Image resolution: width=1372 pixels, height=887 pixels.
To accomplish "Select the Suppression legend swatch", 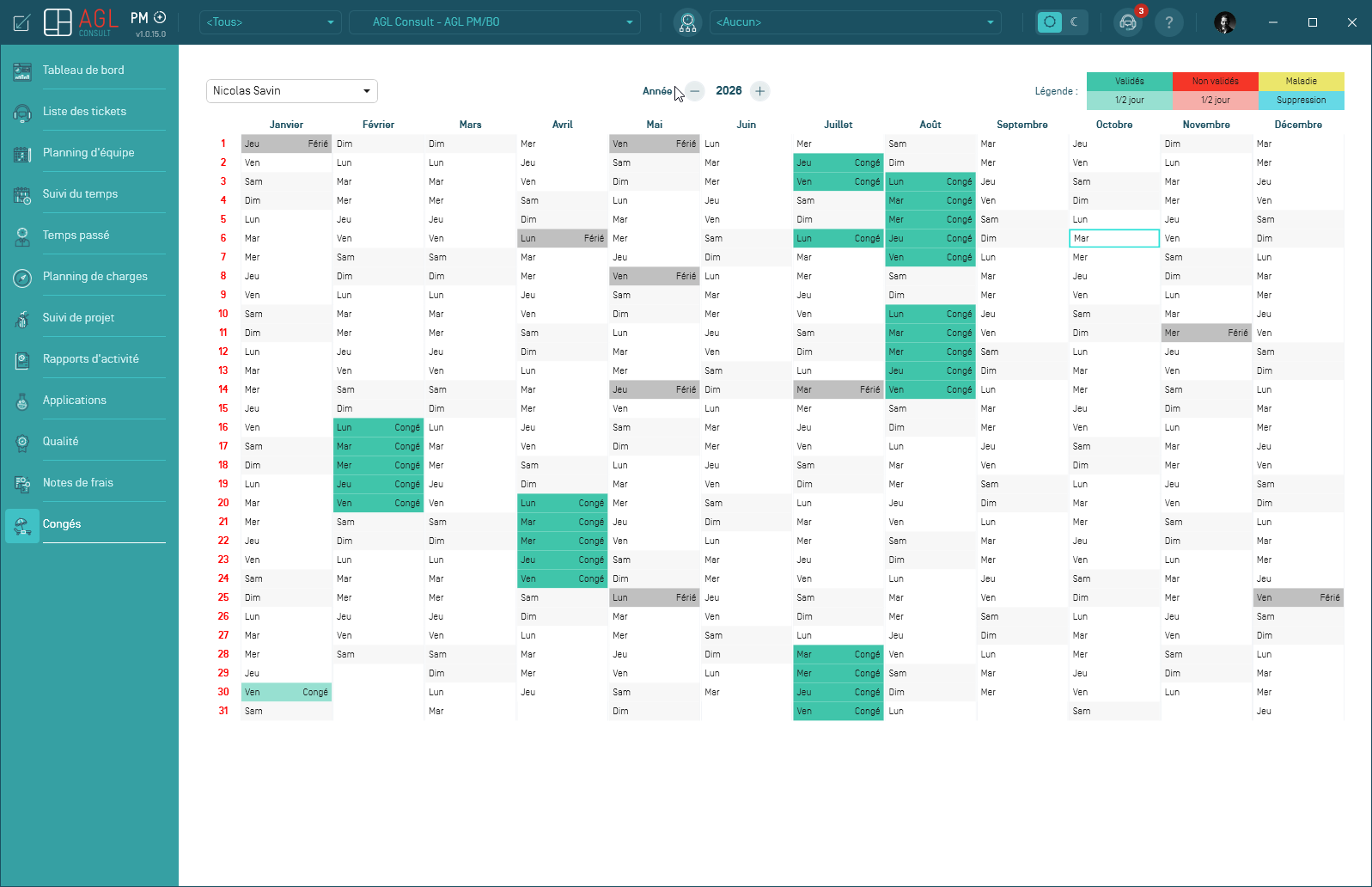I will point(1302,101).
